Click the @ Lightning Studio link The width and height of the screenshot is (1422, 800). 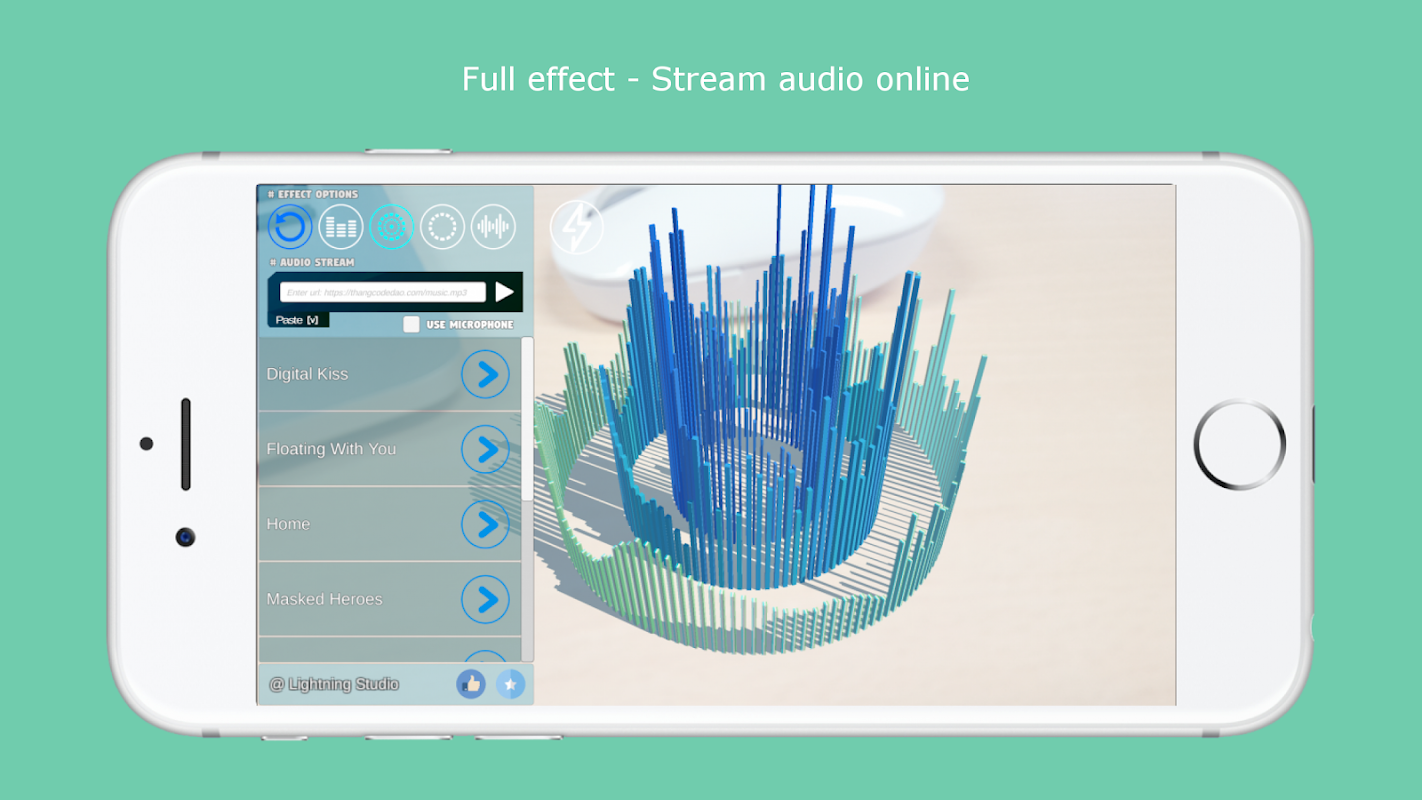tap(334, 684)
